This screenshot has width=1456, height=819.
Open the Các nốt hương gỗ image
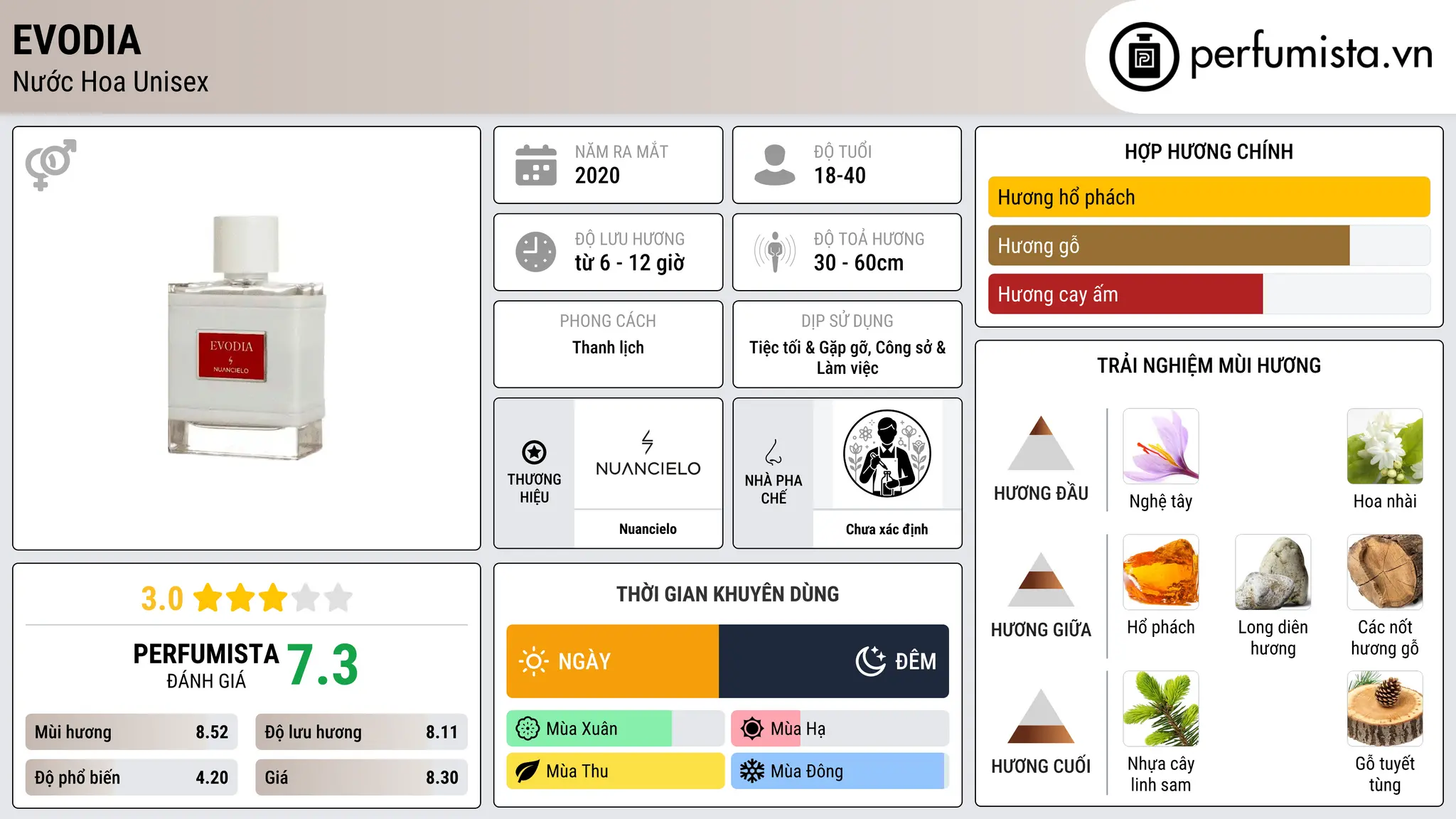tap(1385, 572)
